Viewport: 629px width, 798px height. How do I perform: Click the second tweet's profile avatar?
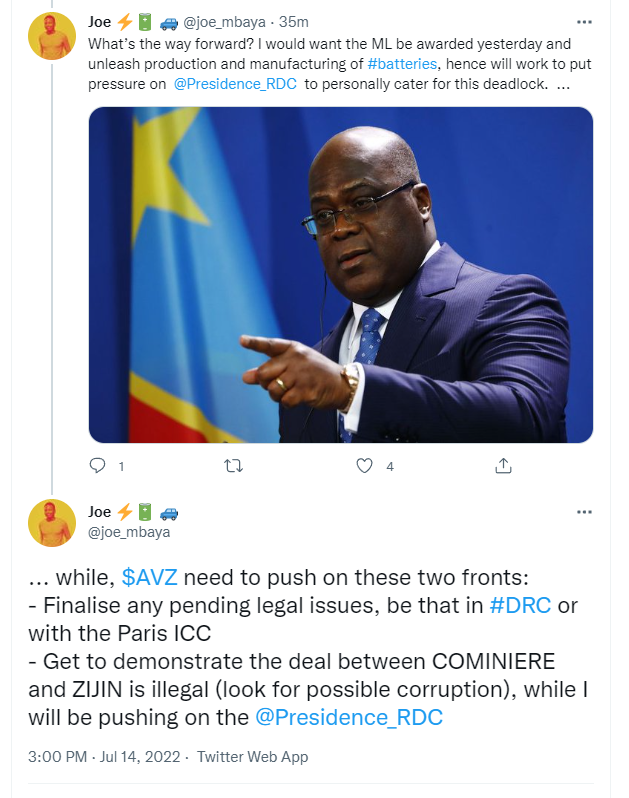(52, 522)
